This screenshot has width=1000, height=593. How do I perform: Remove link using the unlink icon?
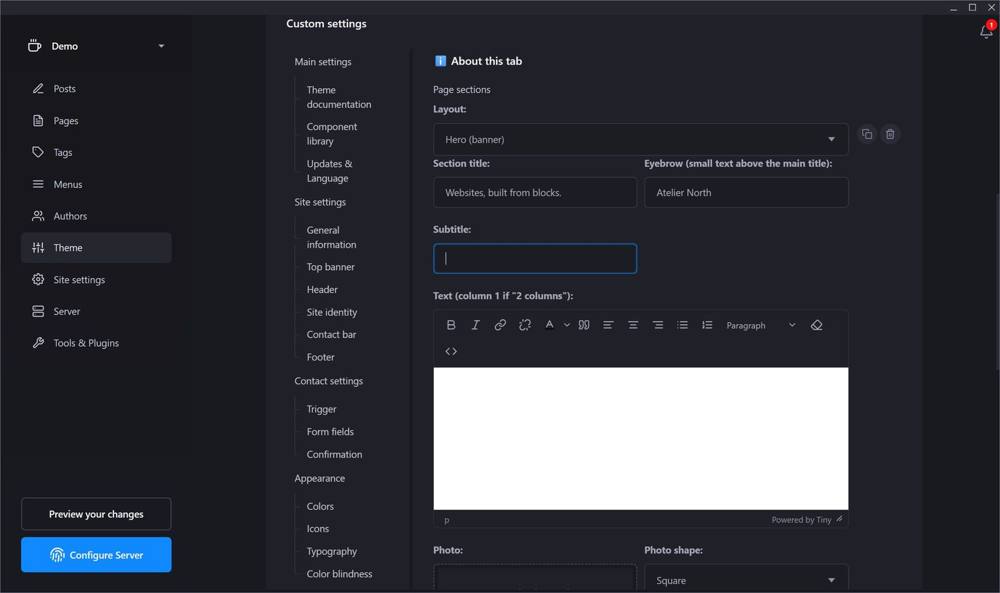(x=525, y=325)
